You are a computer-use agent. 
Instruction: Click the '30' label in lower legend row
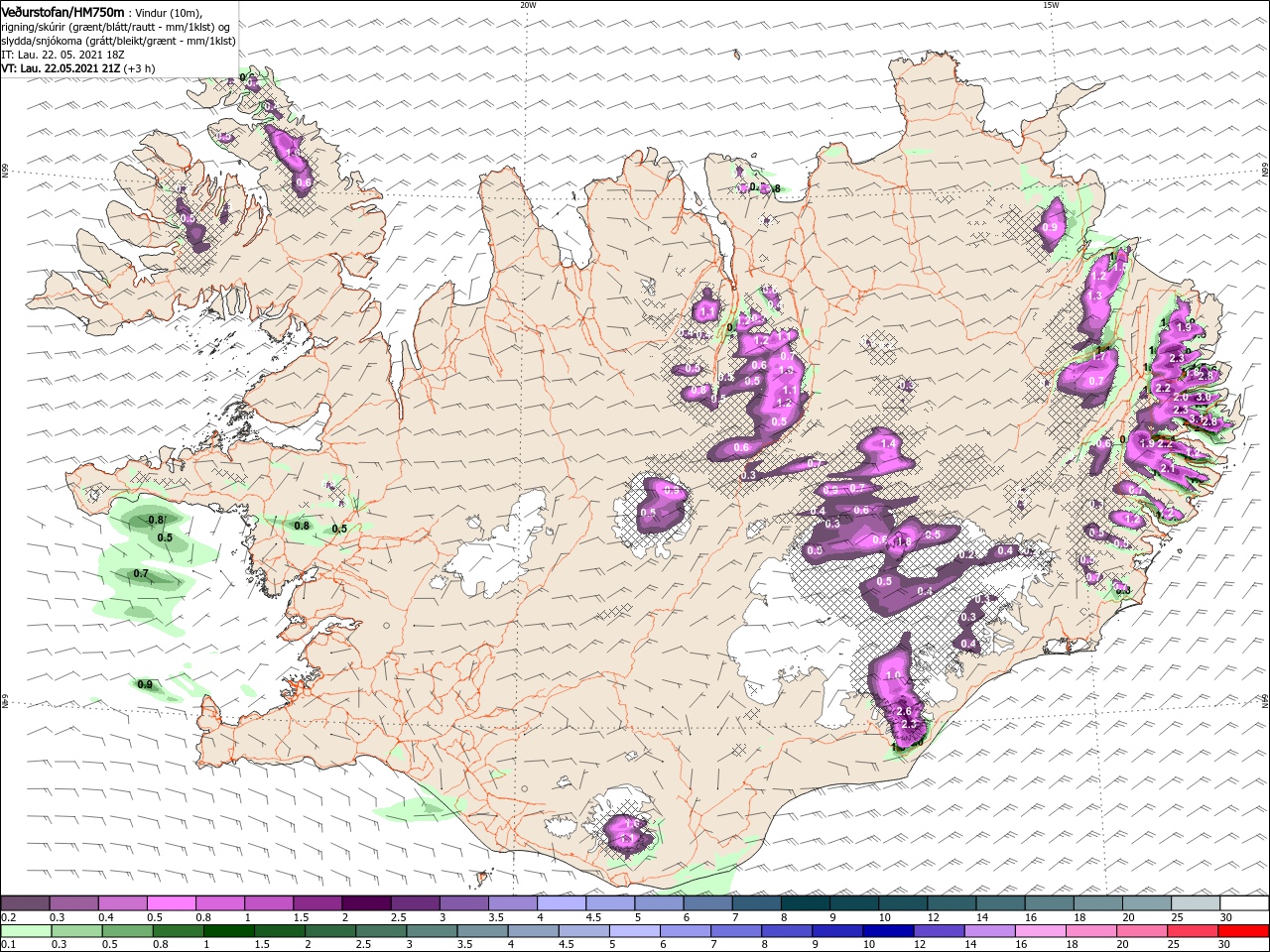1226,945
